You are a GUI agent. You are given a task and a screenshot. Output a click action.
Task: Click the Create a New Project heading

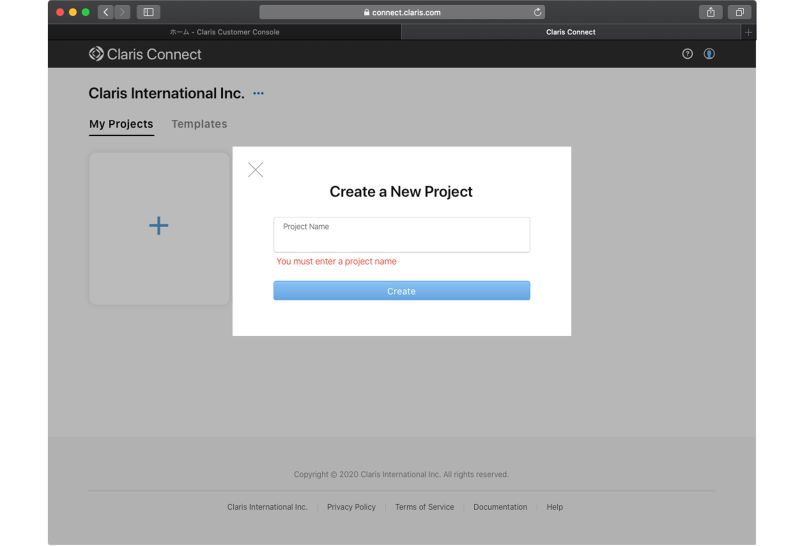click(x=401, y=191)
